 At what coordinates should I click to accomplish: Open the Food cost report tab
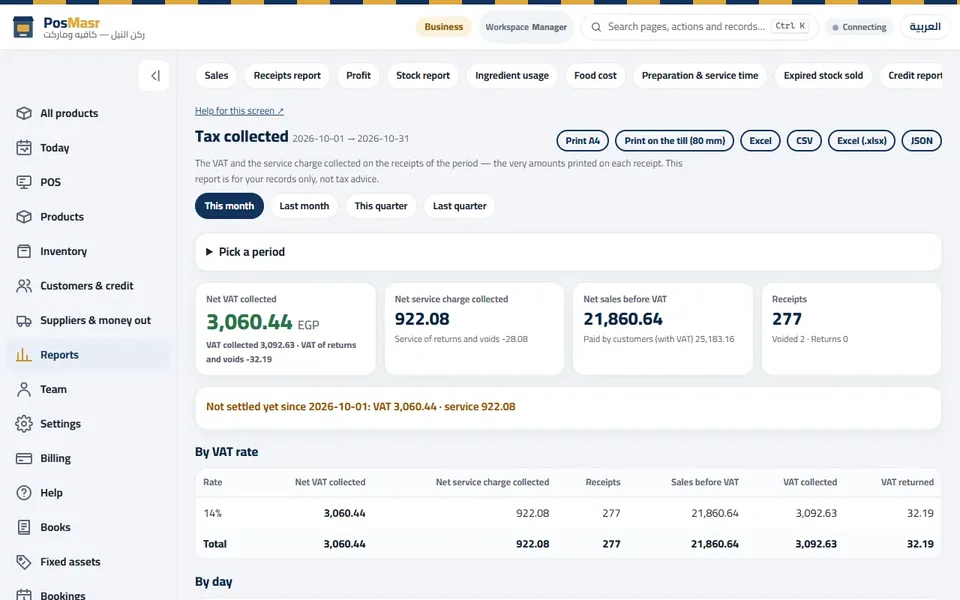595,75
